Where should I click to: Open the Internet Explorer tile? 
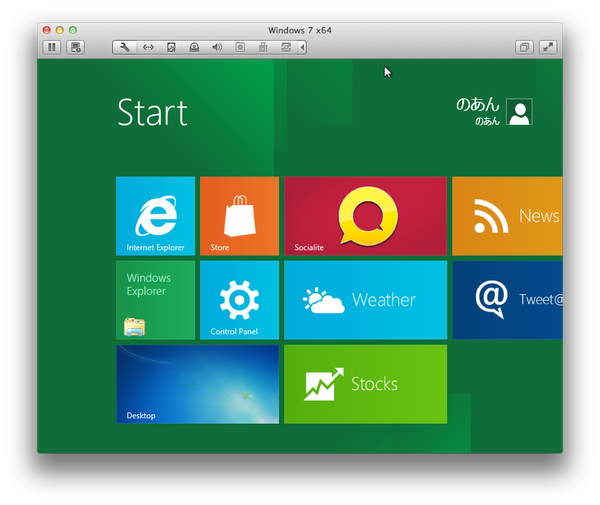(155, 216)
